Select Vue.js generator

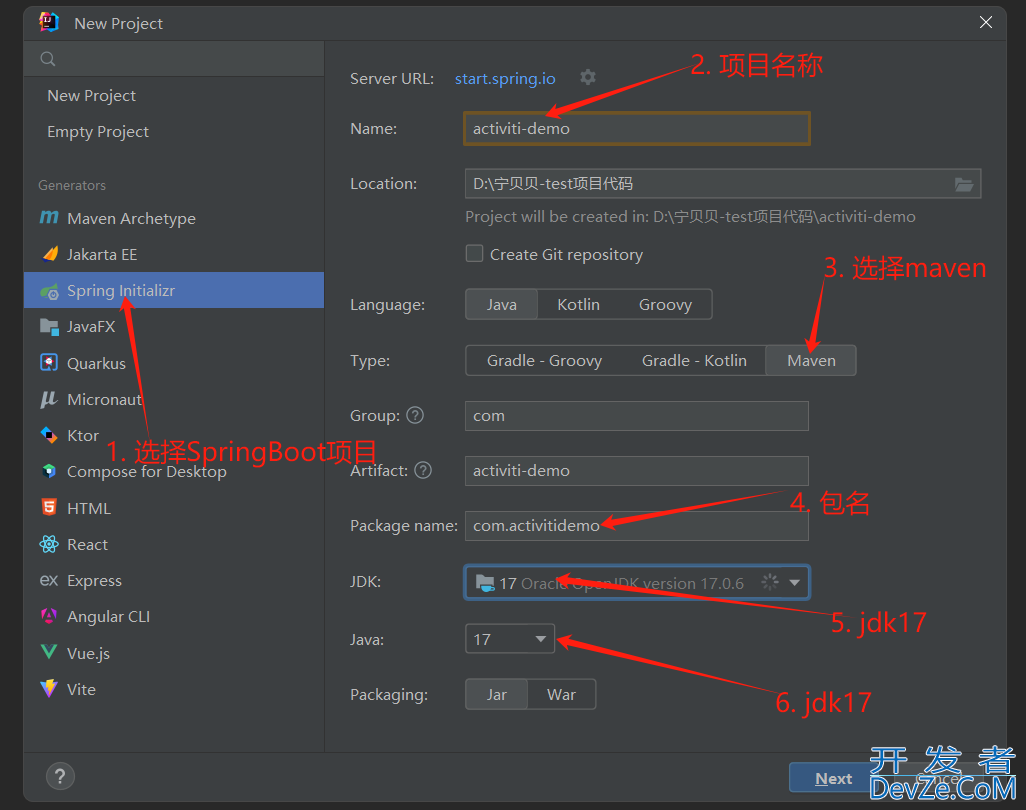click(x=174, y=652)
